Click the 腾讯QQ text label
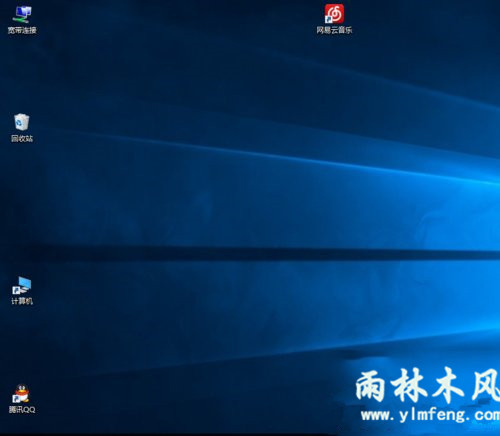Viewport: 500px width, 436px height. pos(22,410)
